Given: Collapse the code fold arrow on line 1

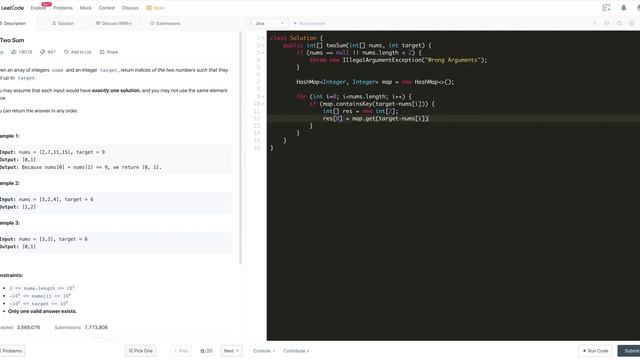Looking at the screenshot, I should 263,38.
